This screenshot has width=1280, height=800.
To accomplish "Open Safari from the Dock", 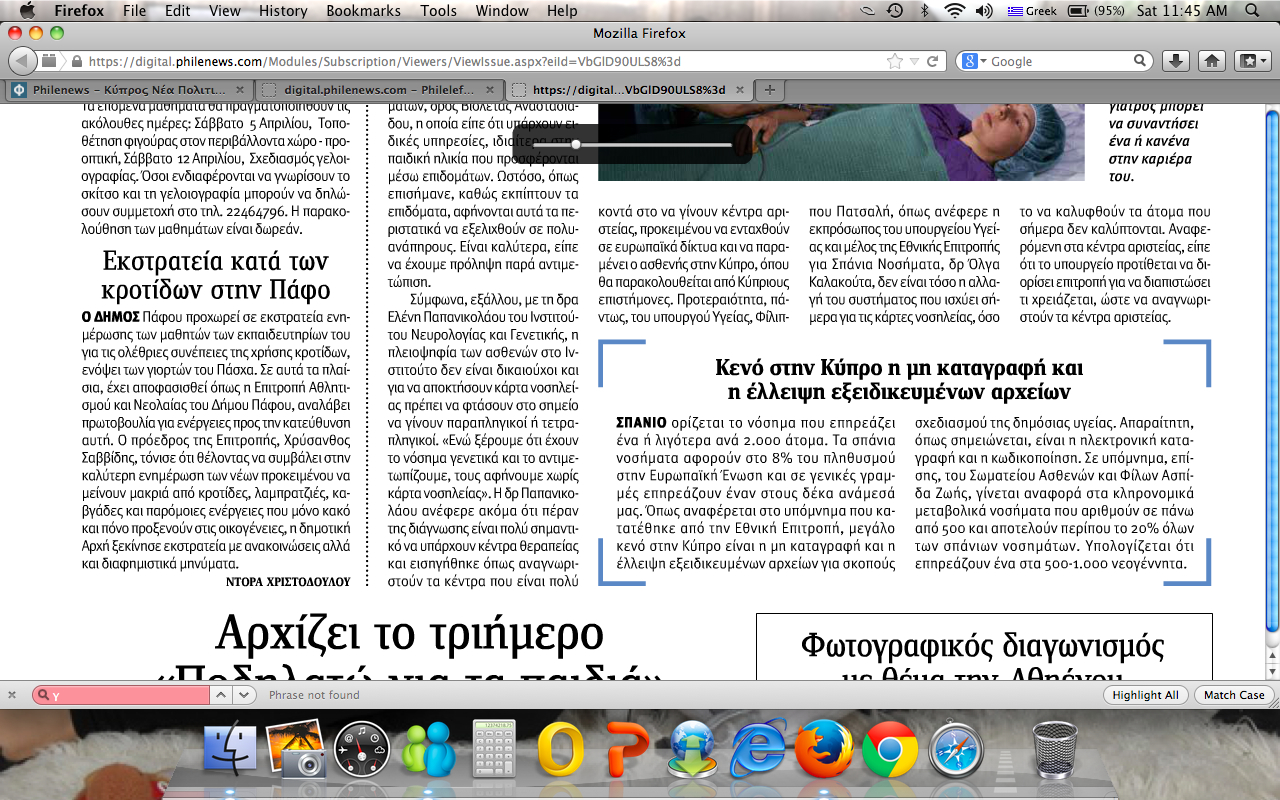I will [956, 749].
